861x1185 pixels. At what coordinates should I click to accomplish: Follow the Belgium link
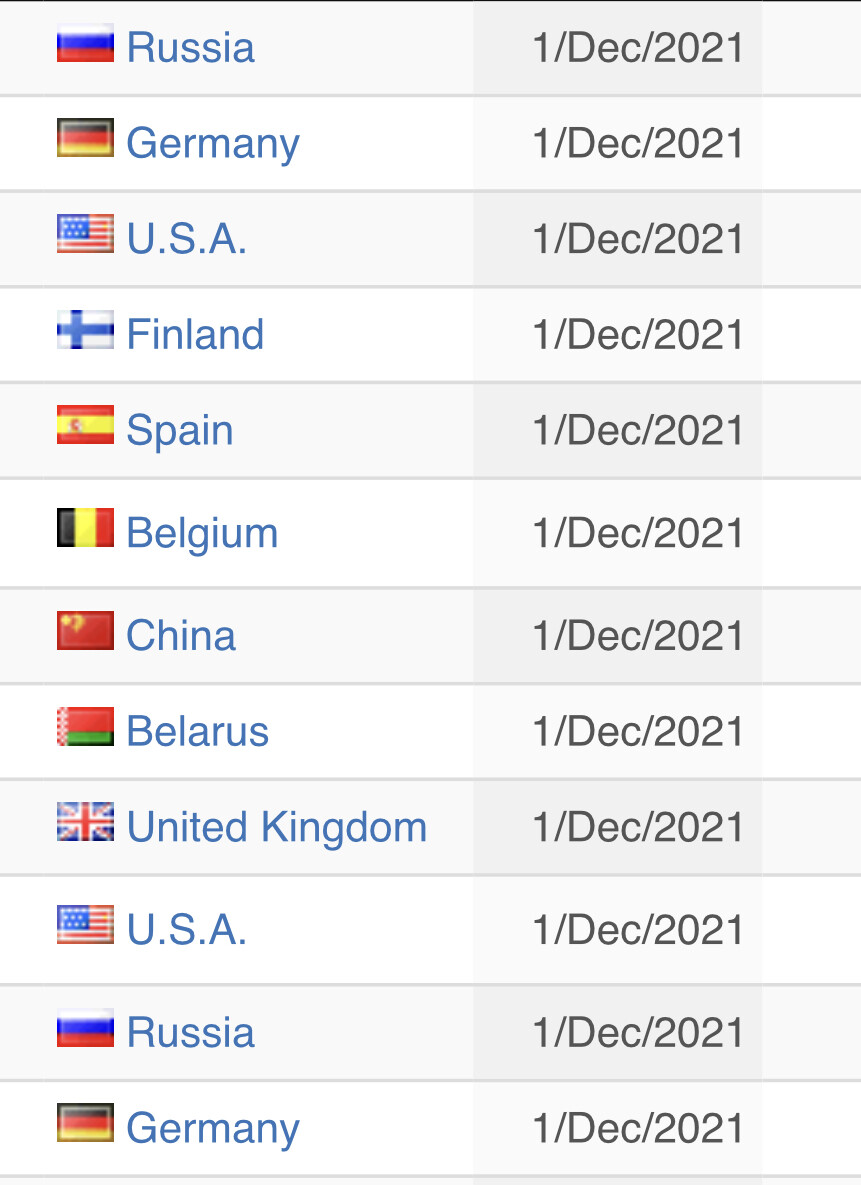[202, 534]
